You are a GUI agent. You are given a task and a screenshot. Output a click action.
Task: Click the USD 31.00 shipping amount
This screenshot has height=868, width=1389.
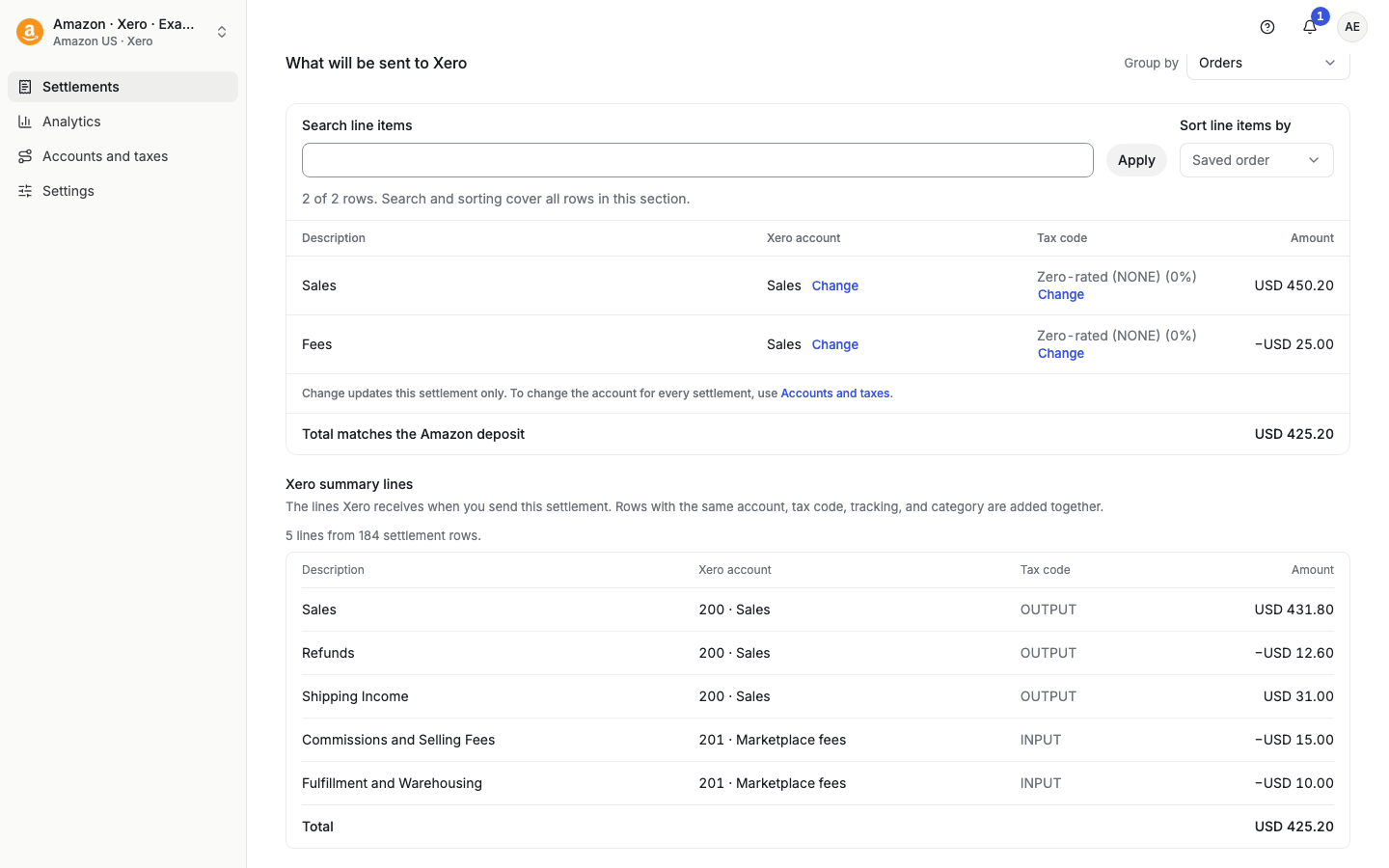1298,696
